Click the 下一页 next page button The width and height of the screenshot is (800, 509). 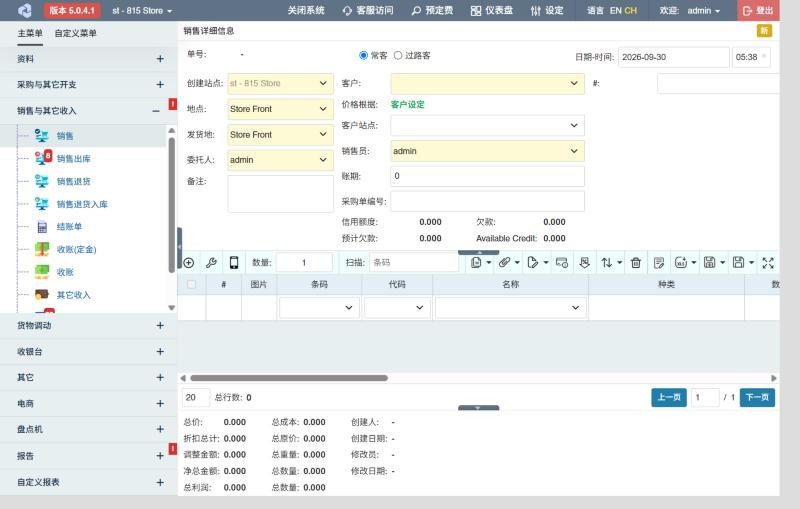coord(757,397)
